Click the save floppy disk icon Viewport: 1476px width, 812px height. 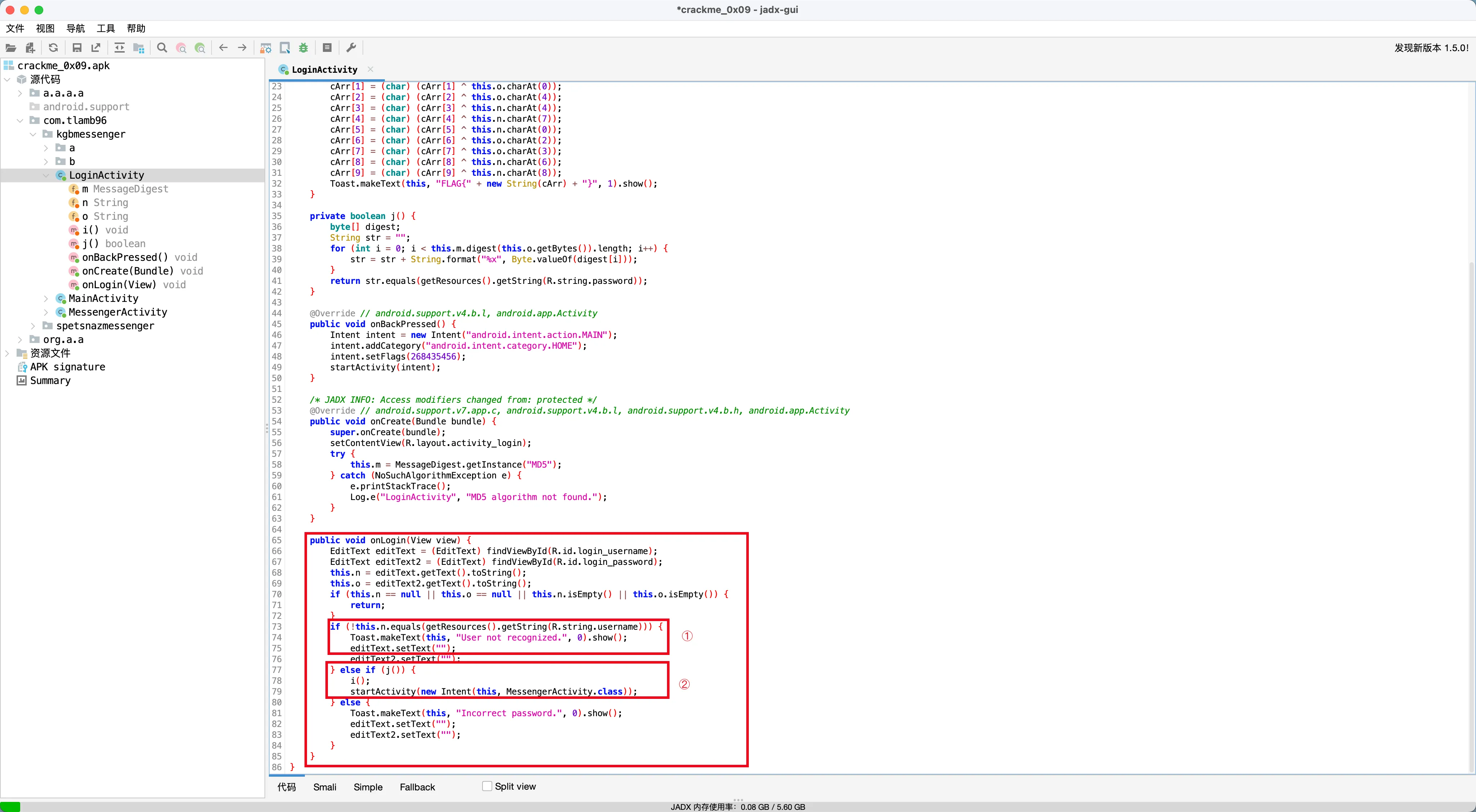77,48
